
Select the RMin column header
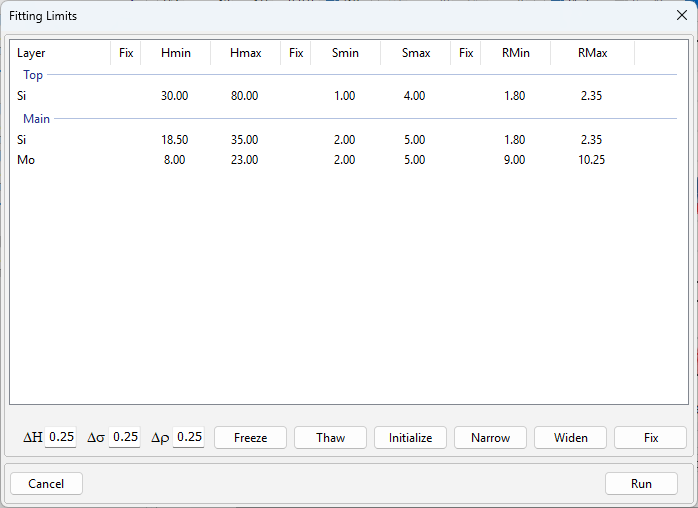coord(516,53)
